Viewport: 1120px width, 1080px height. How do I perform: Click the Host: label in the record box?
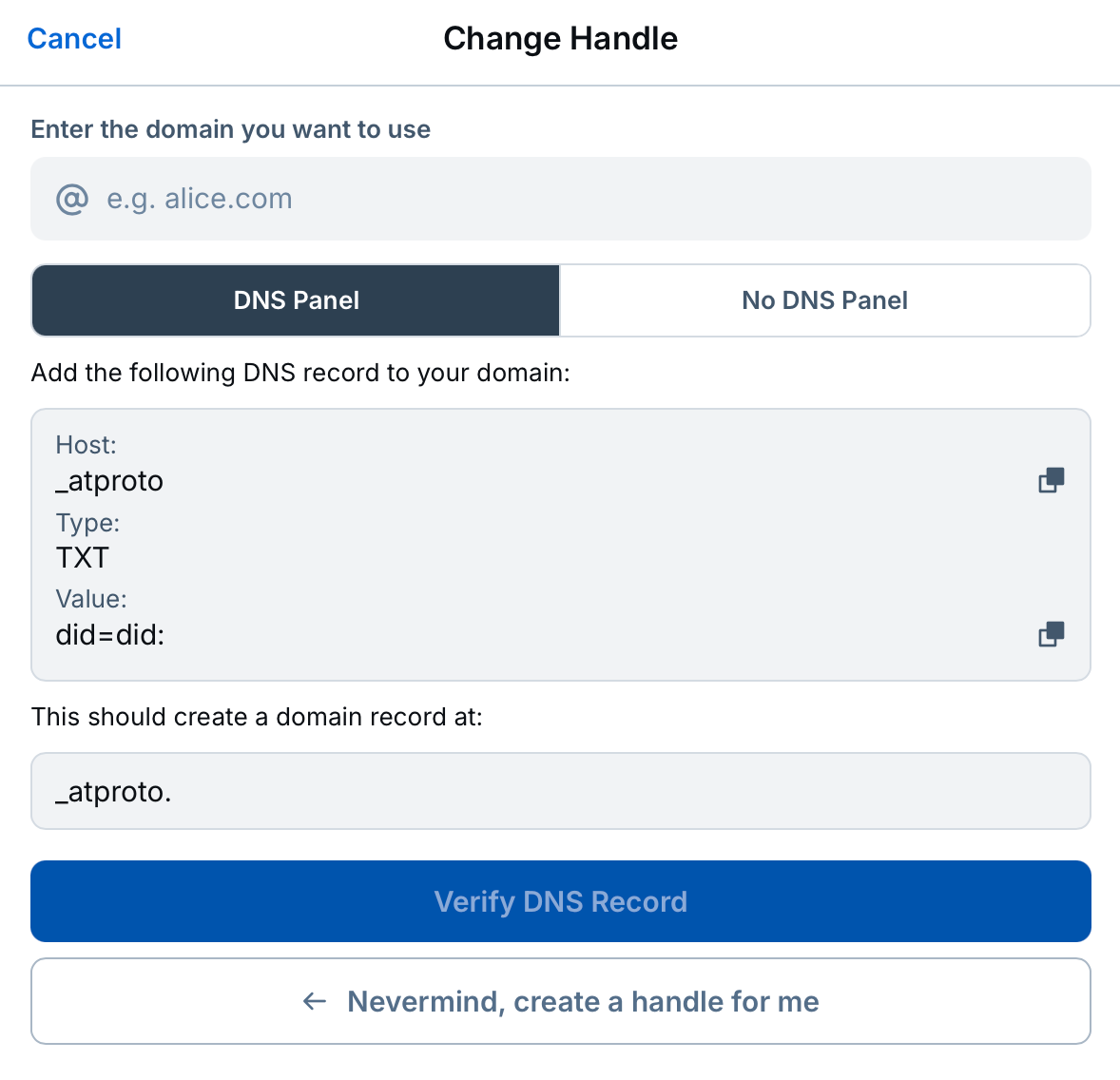point(86,444)
